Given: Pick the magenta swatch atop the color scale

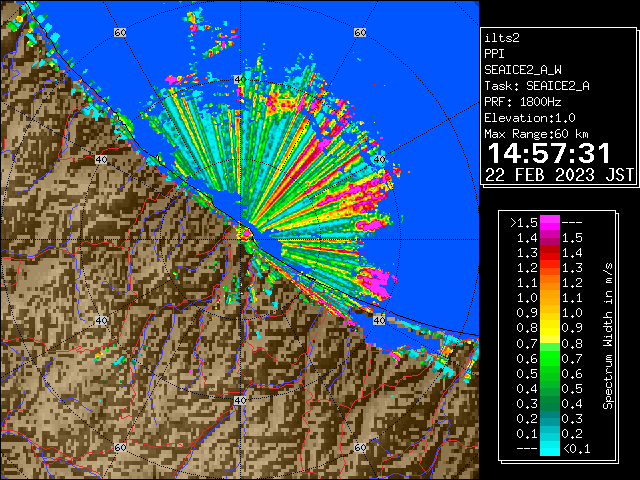Looking at the screenshot, I should [x=550, y=223].
